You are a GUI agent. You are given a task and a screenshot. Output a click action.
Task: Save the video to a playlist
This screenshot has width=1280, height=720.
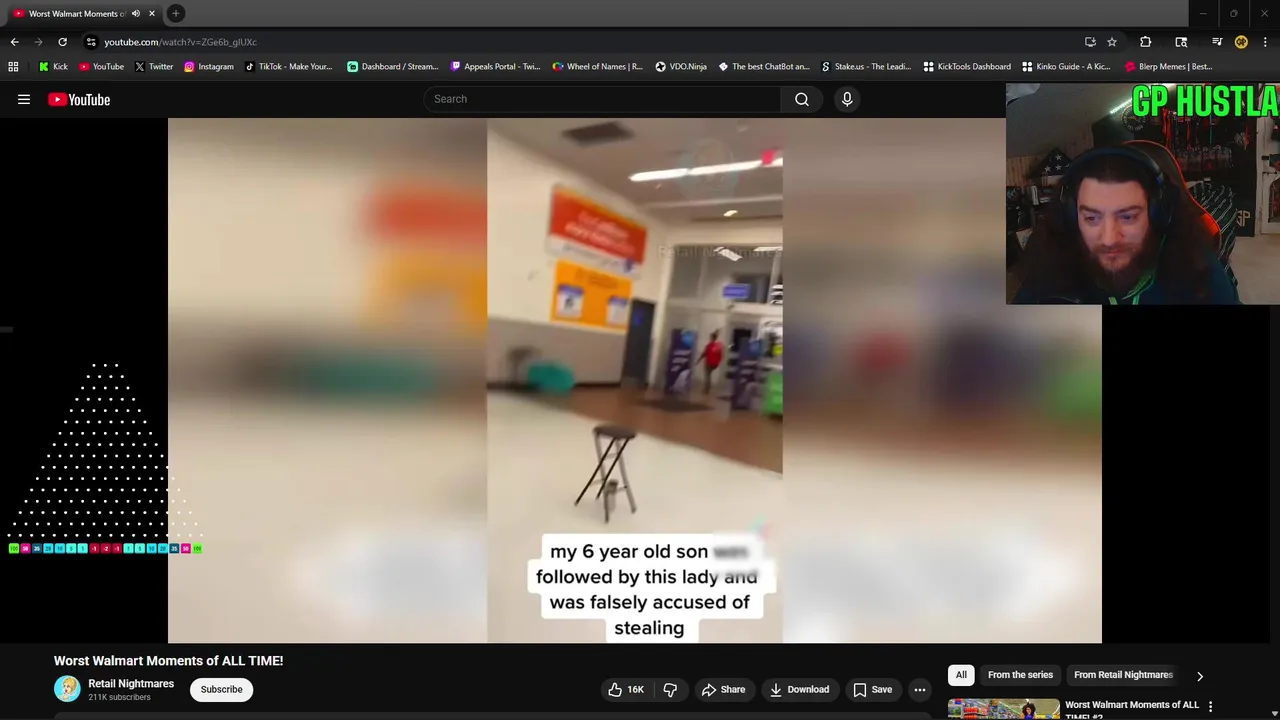point(872,689)
